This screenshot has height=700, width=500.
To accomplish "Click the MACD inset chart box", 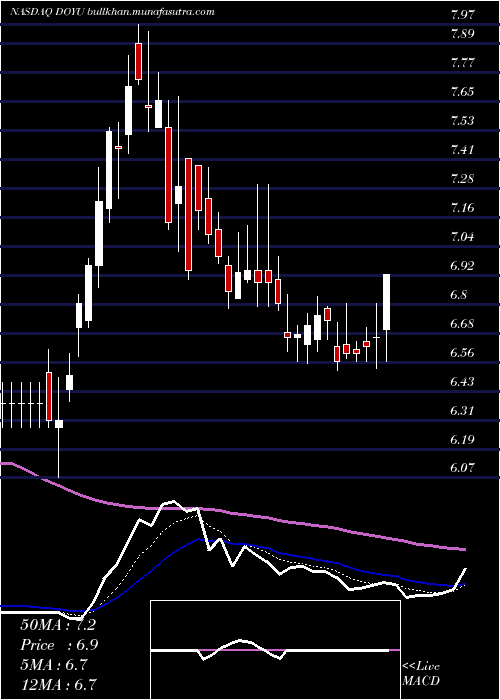I will pyautogui.click(x=275, y=650).
